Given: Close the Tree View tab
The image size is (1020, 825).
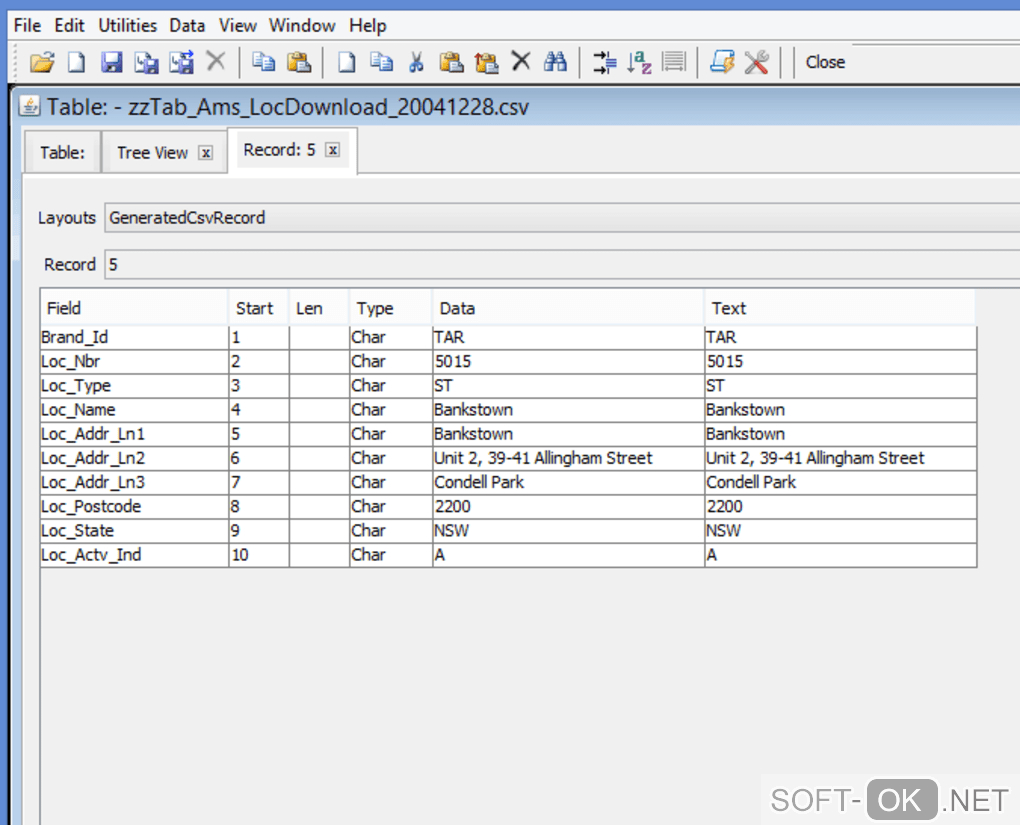Looking at the screenshot, I should point(206,153).
